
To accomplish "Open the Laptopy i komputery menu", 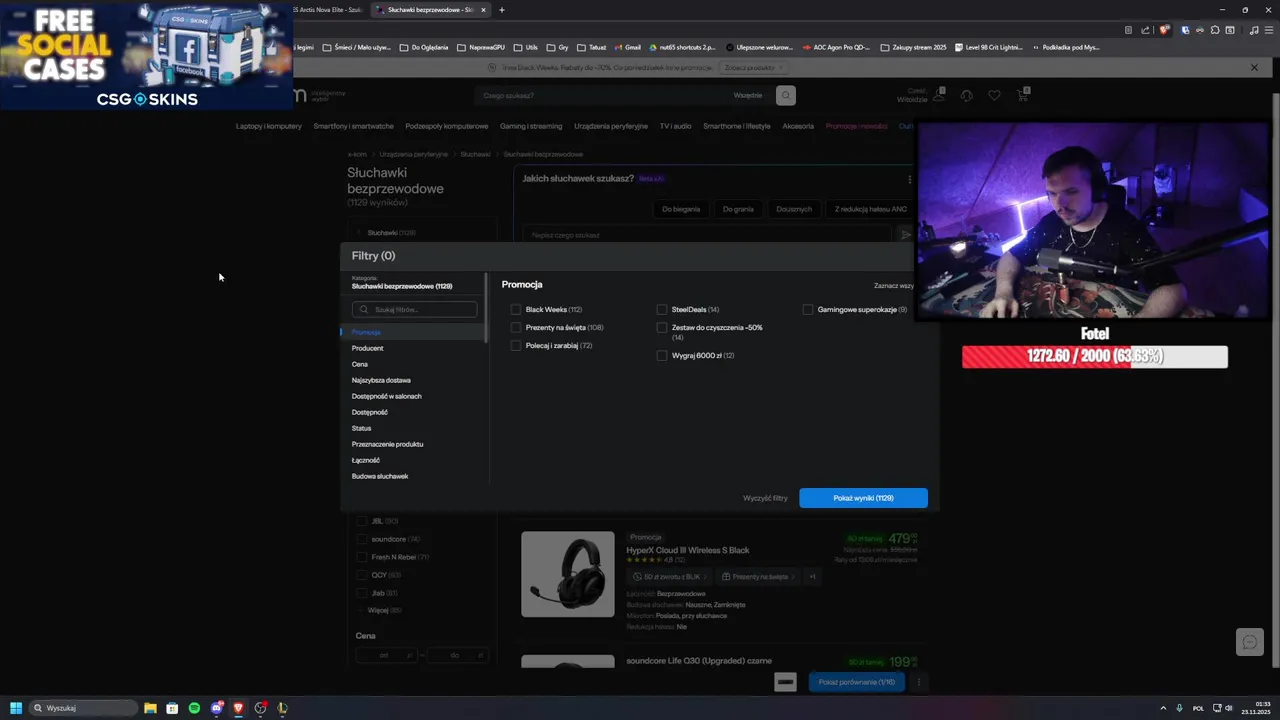I will (x=268, y=127).
